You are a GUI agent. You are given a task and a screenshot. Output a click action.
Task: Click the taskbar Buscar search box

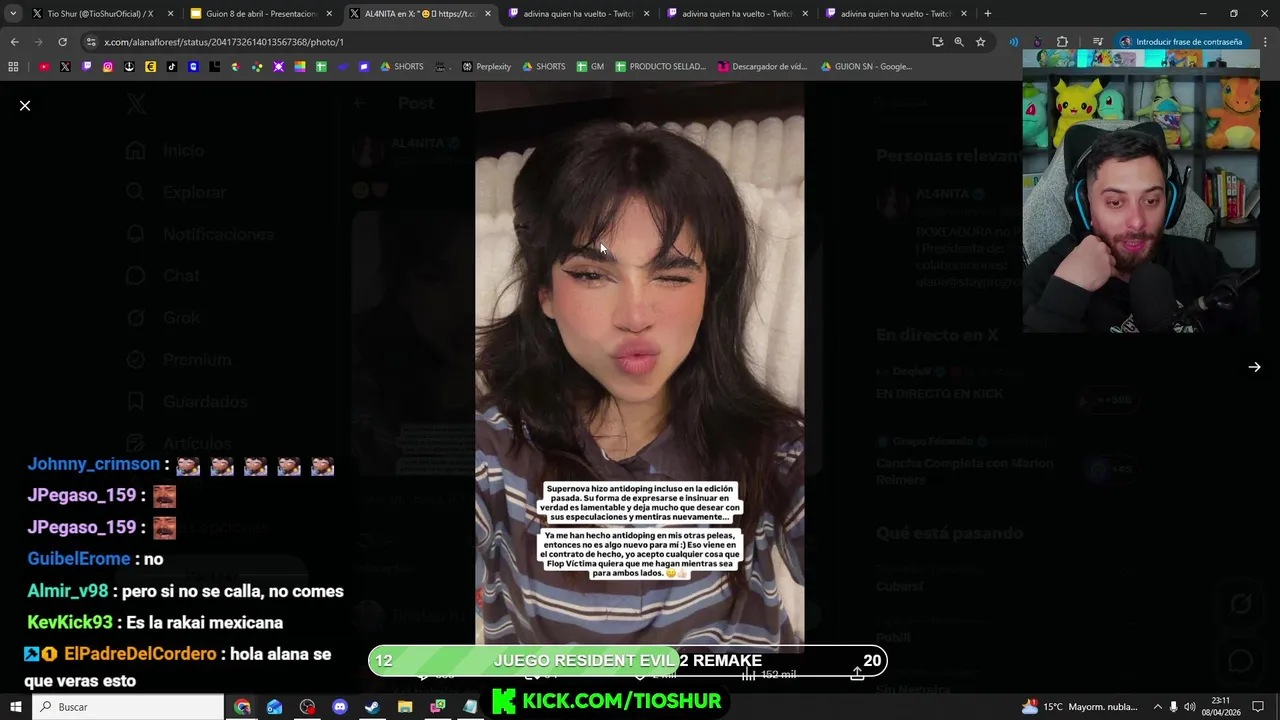(x=128, y=707)
